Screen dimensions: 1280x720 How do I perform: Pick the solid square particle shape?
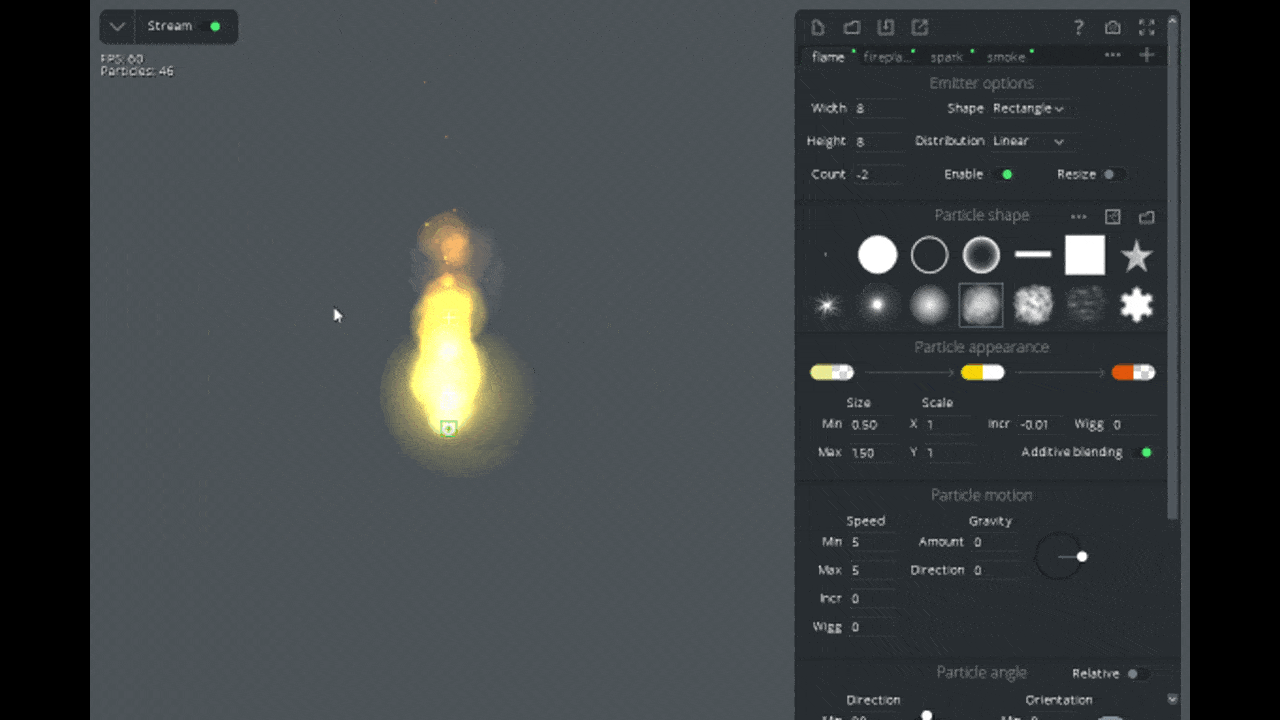(1084, 255)
